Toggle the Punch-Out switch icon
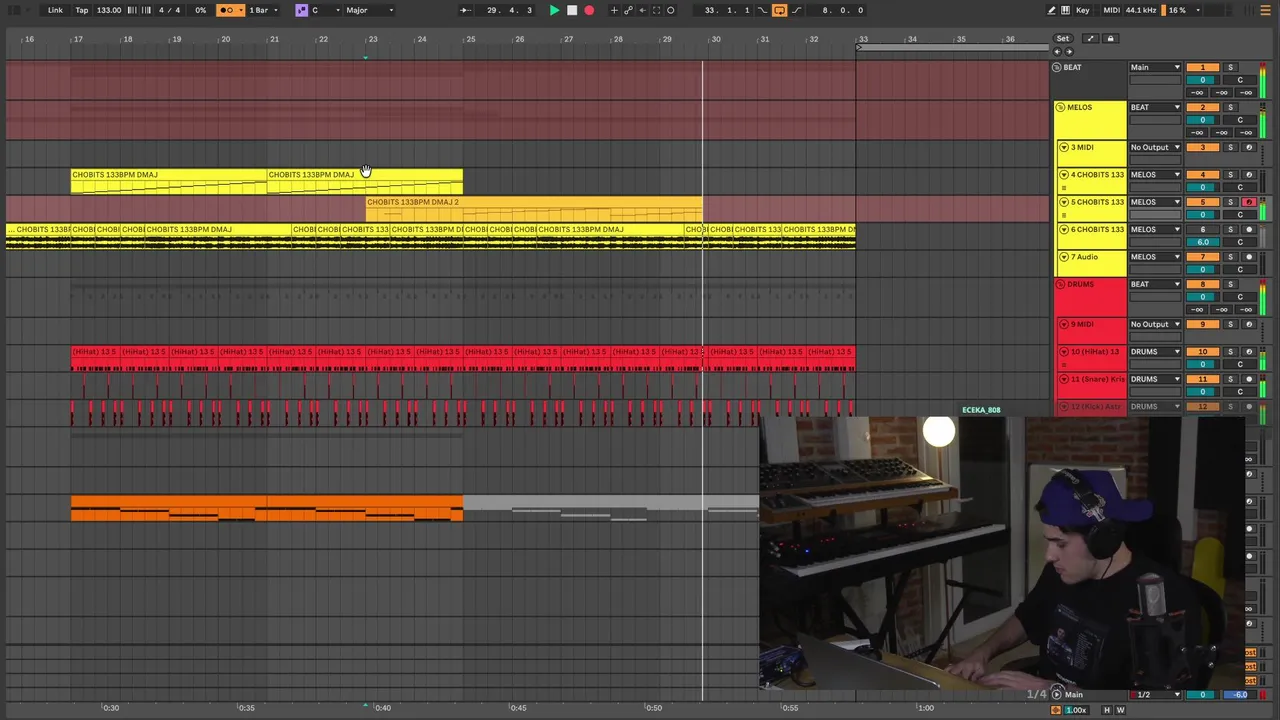 [x=797, y=10]
